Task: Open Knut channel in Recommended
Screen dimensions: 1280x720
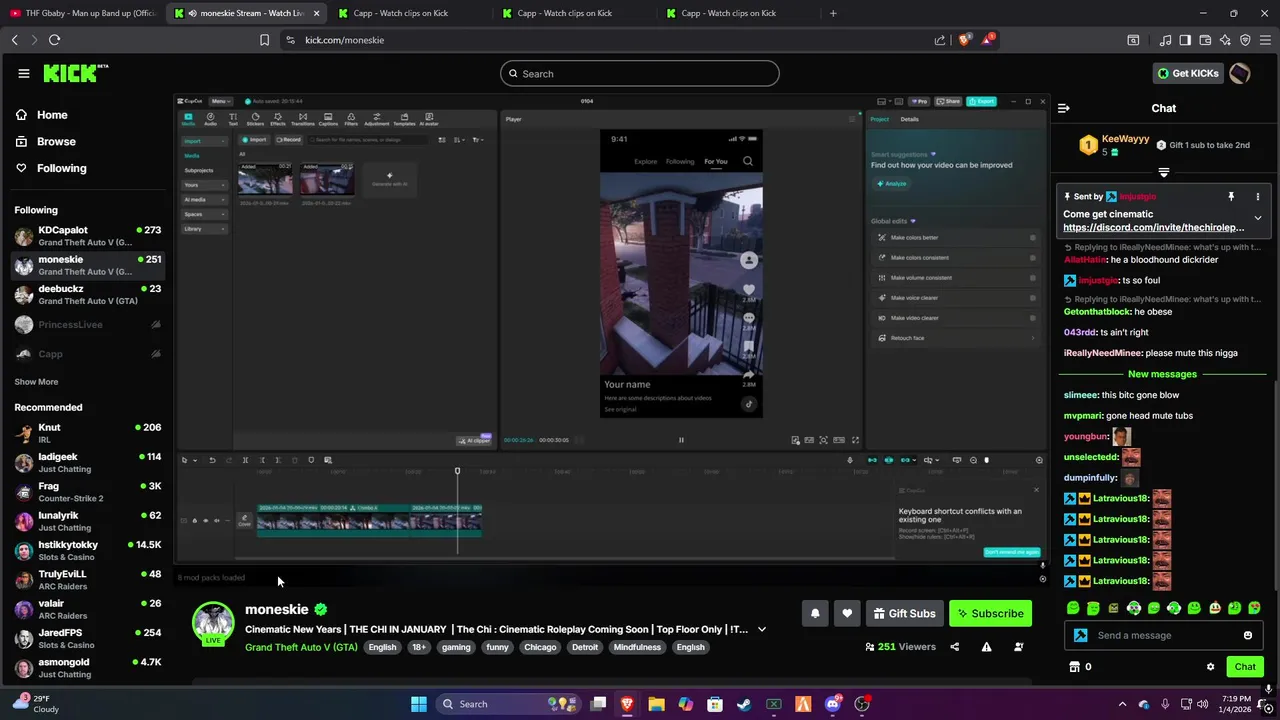Action: click(87, 433)
